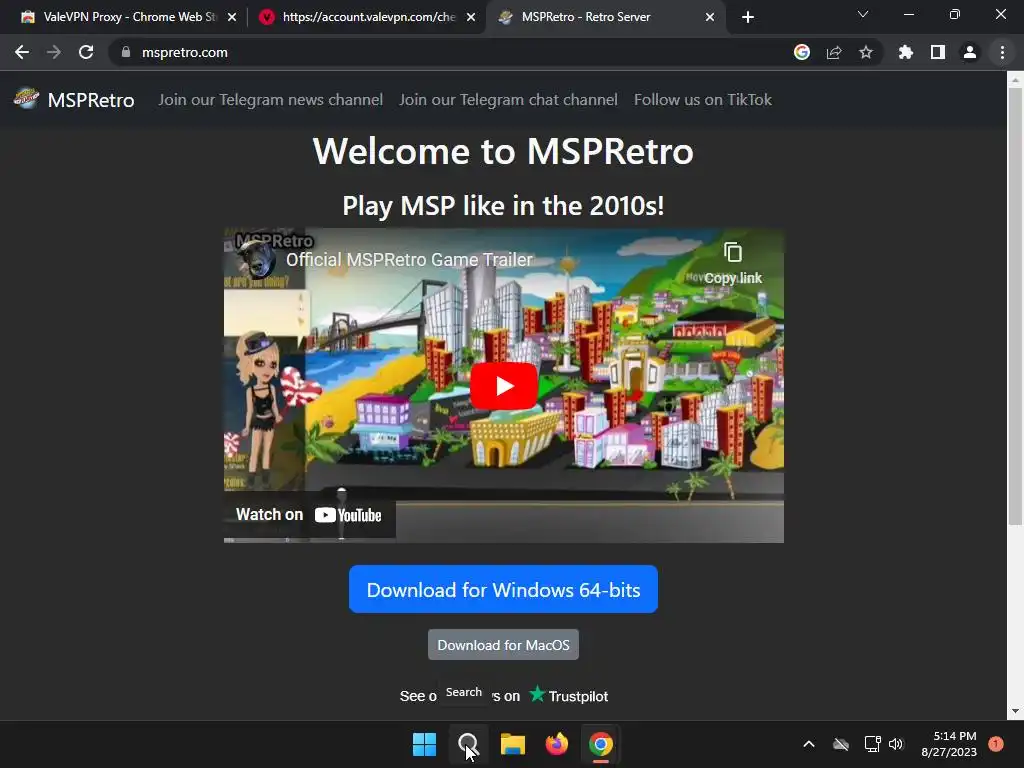Copy link of the YouTube video
This screenshot has height=768, width=1024.
[x=733, y=263]
